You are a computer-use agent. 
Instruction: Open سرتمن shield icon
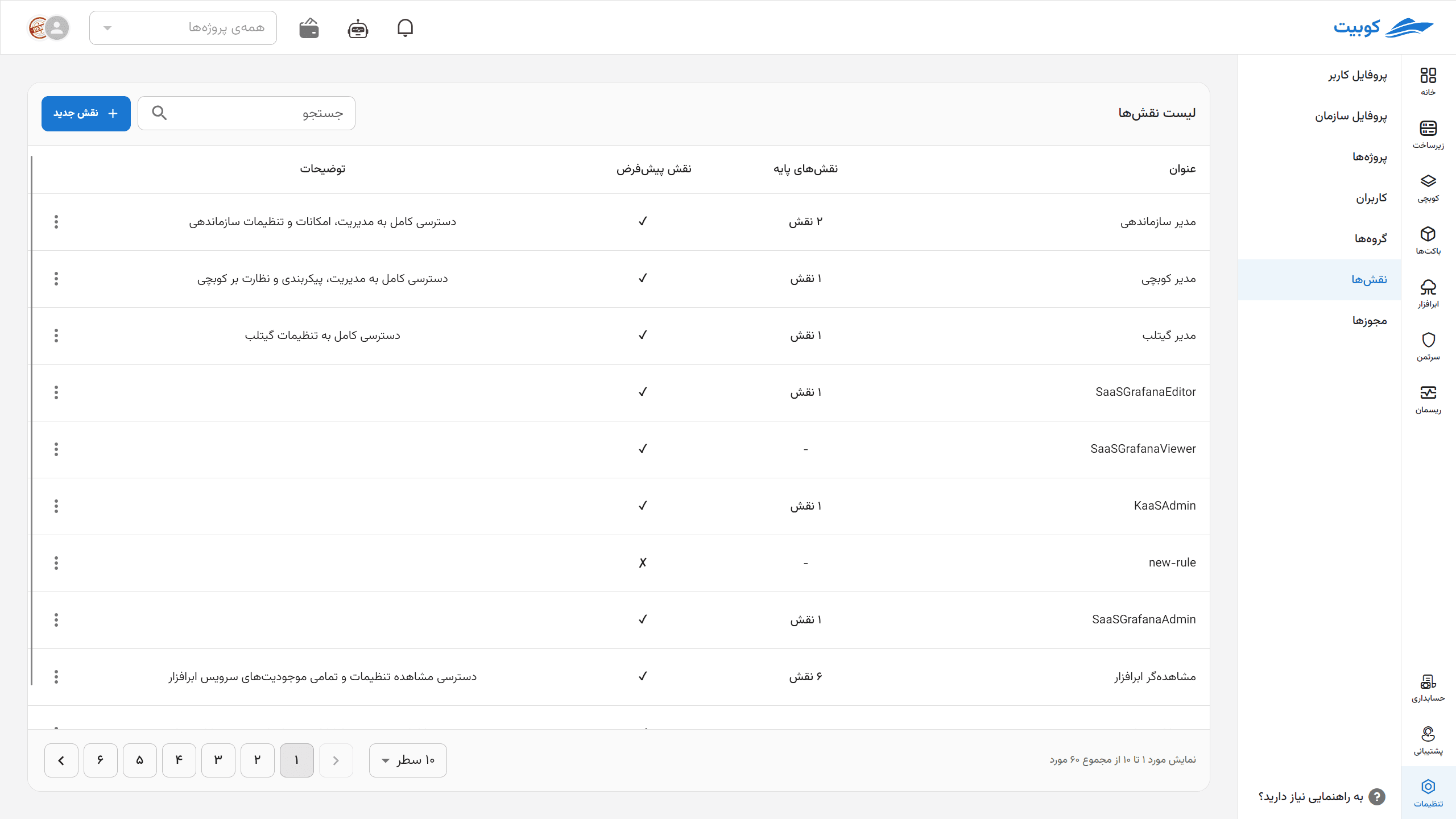1428,346
